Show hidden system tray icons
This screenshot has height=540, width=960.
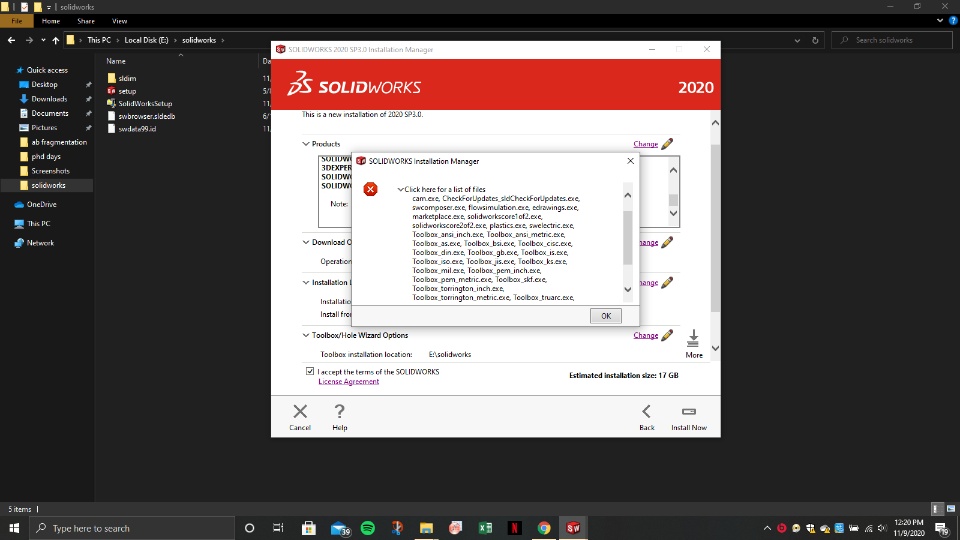(767, 528)
